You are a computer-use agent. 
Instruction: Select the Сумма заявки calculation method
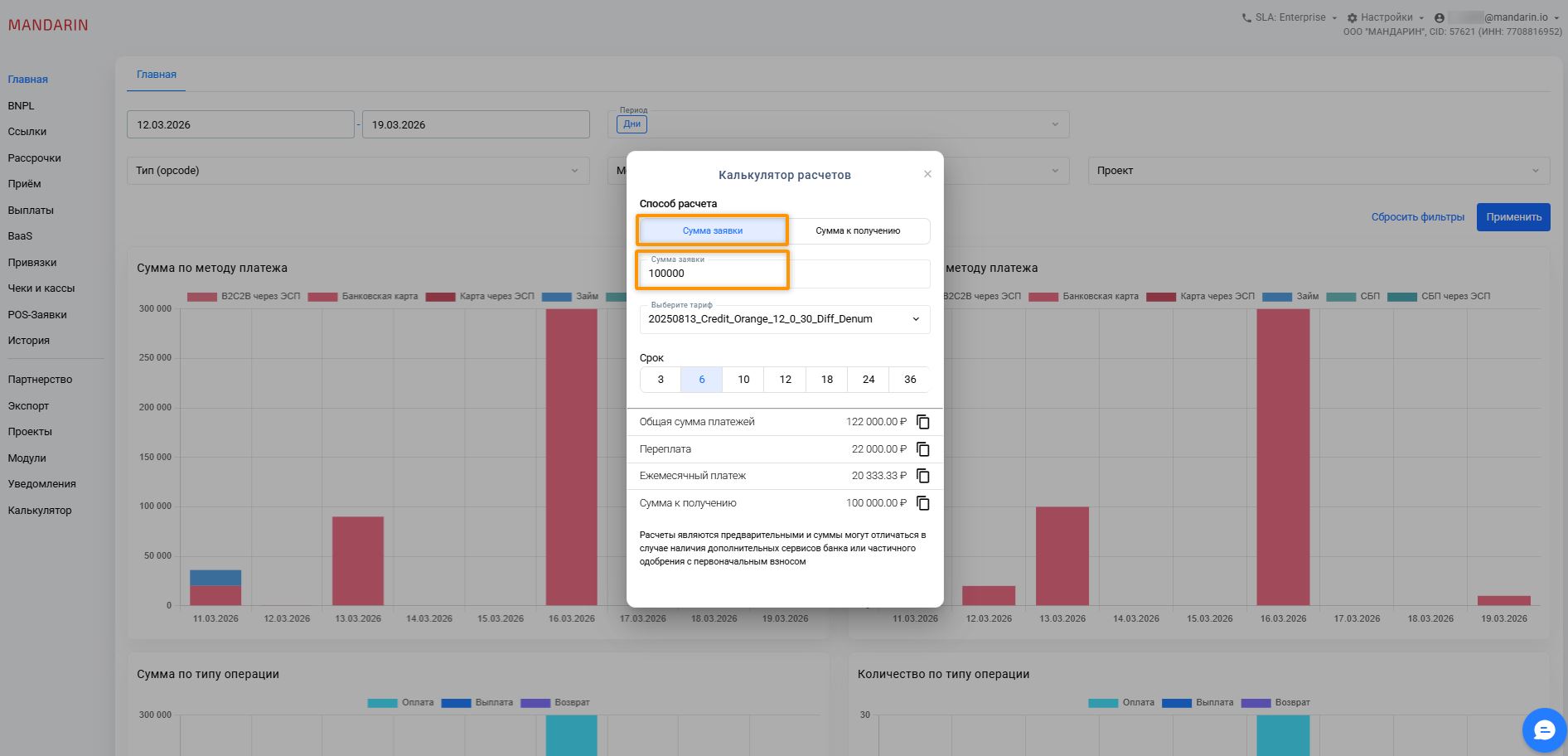point(712,230)
